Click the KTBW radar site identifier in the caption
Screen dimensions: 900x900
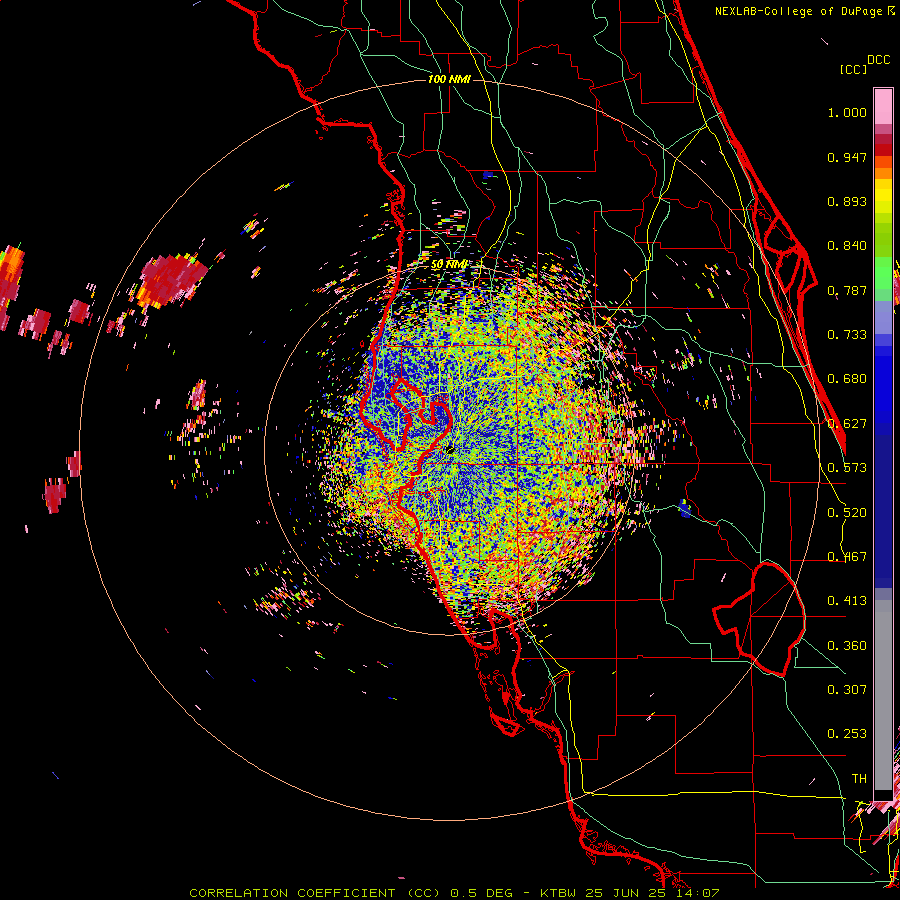click(x=559, y=893)
